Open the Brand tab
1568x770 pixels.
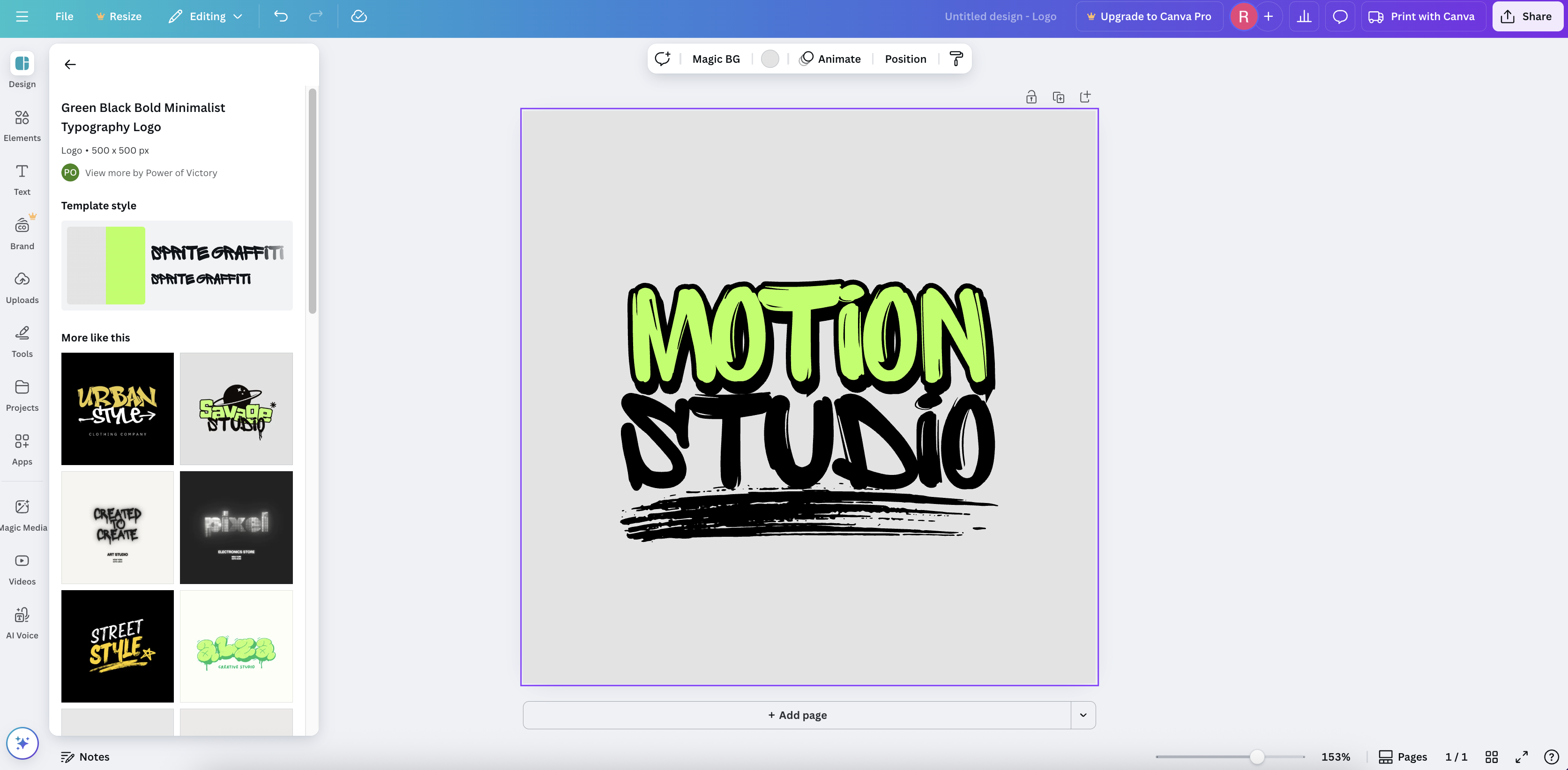pyautogui.click(x=22, y=233)
